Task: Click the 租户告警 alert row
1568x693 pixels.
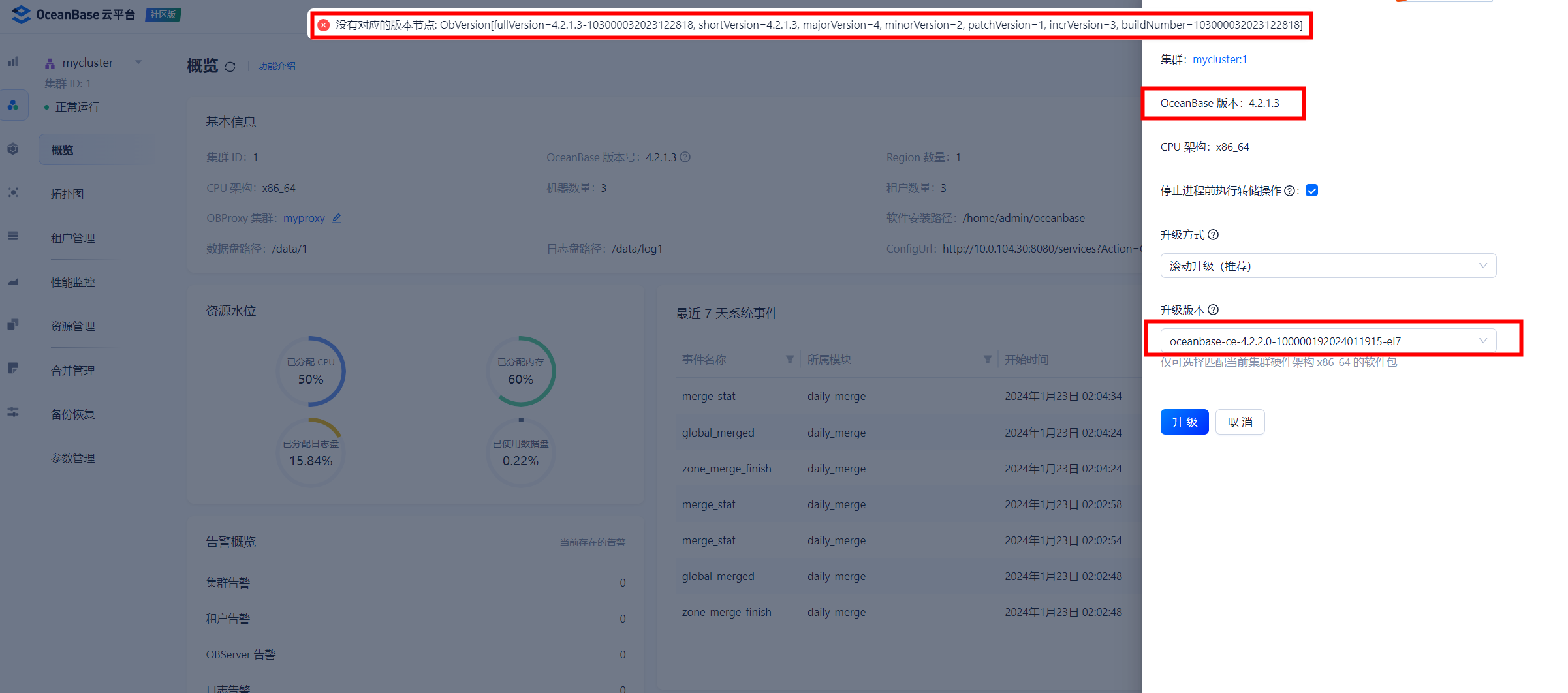Action: [x=416, y=619]
